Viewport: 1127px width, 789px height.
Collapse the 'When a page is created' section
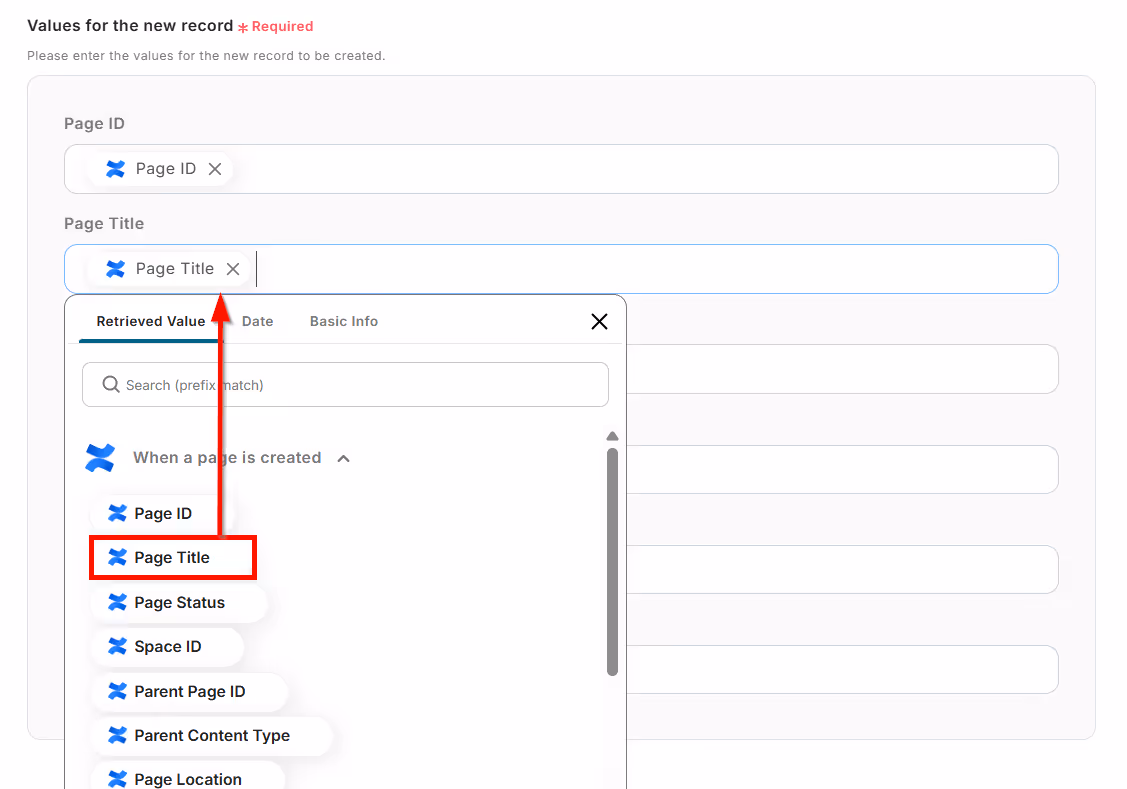coord(344,458)
